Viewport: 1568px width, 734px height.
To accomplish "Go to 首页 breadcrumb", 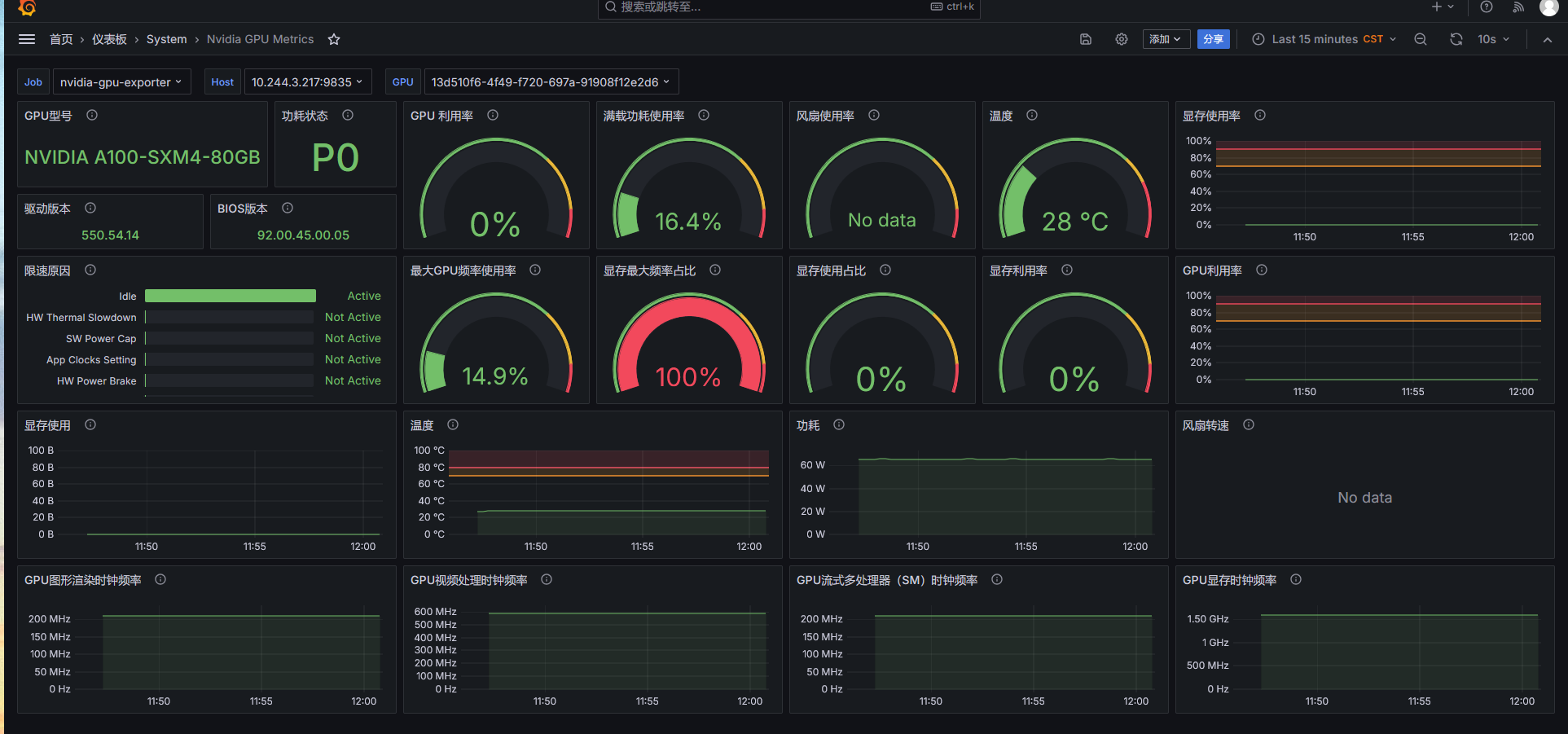I will coord(61,39).
